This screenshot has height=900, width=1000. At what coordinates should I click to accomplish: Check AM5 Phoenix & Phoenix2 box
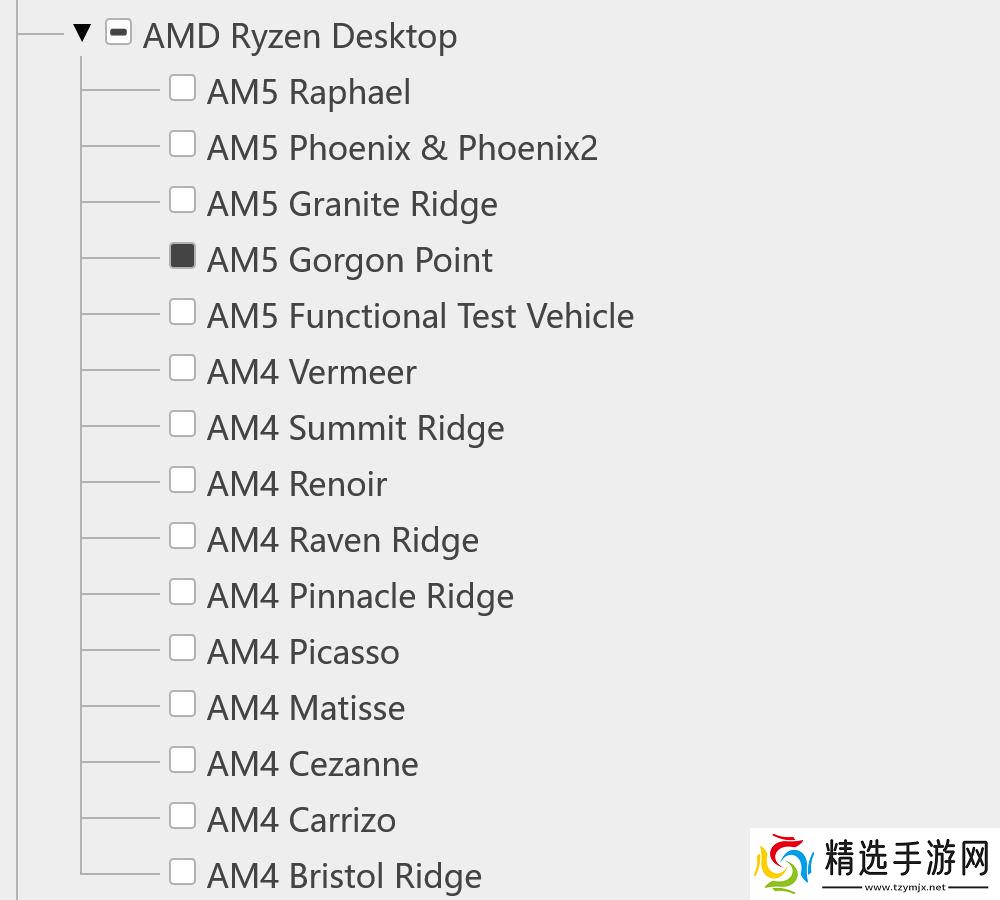click(x=182, y=144)
